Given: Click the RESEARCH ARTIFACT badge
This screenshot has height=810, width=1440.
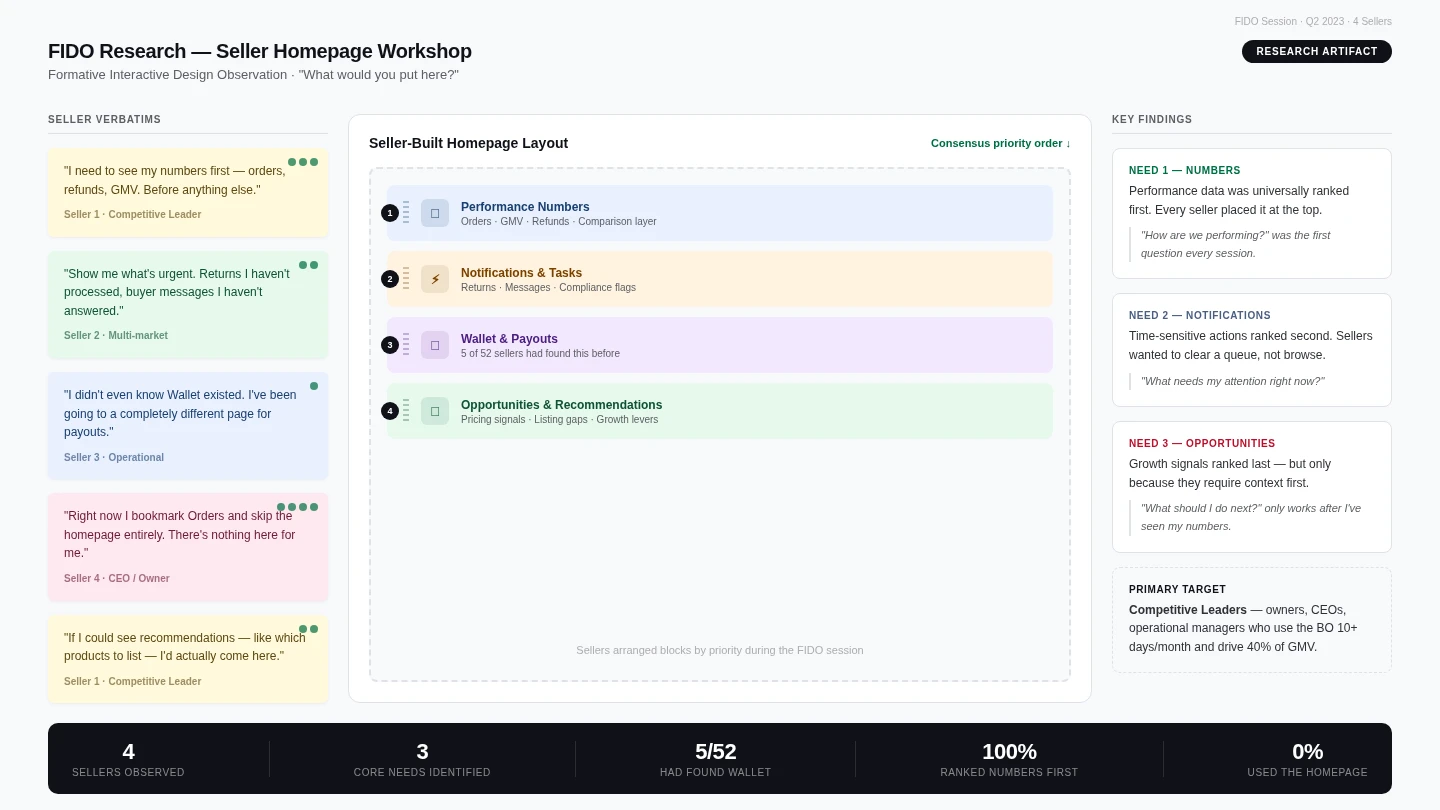Looking at the screenshot, I should [1316, 51].
